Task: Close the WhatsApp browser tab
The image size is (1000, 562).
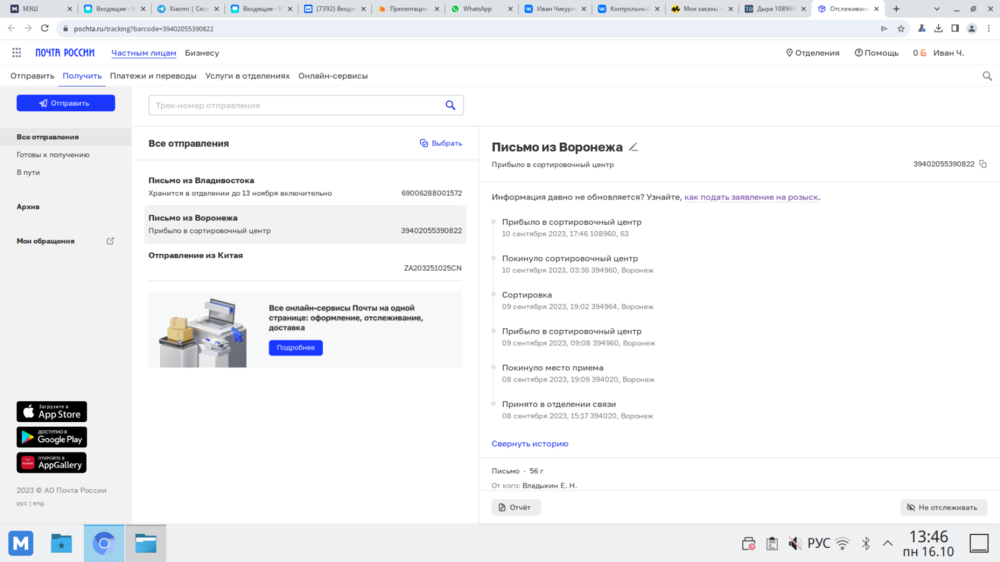Action: (x=510, y=9)
